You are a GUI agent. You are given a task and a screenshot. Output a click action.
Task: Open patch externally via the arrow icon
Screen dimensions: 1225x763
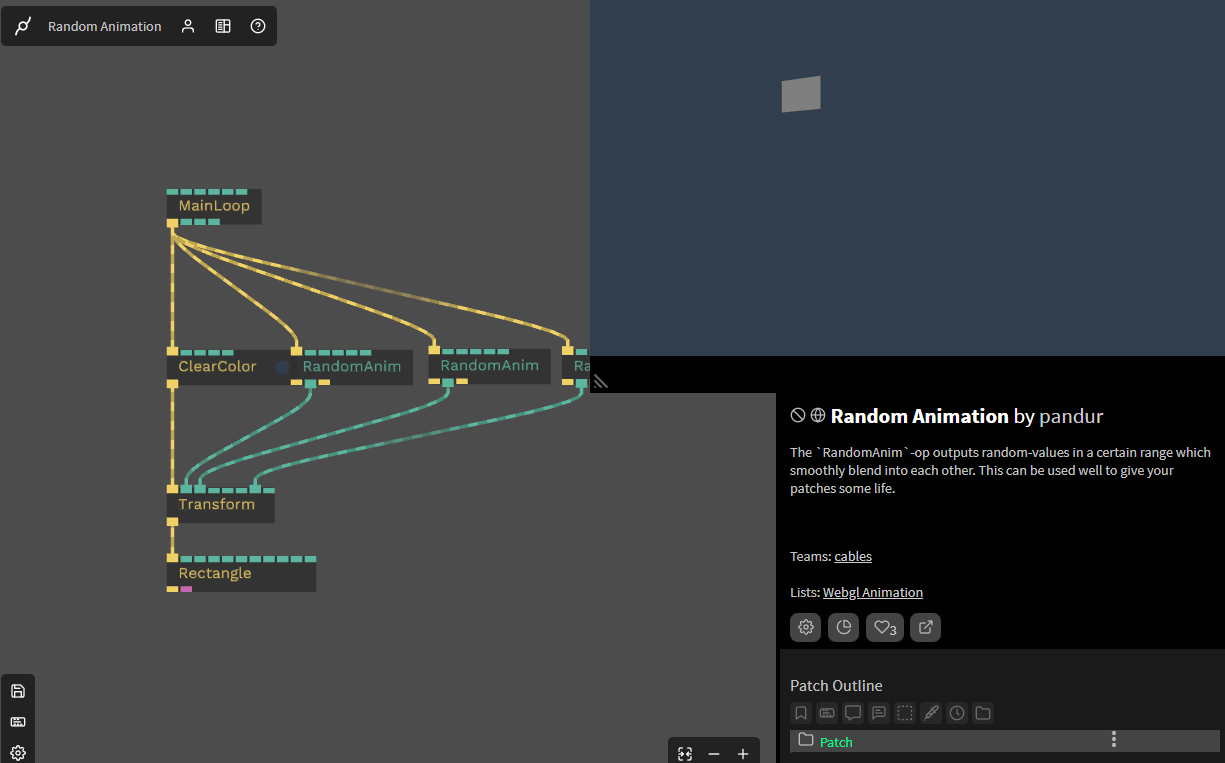925,627
